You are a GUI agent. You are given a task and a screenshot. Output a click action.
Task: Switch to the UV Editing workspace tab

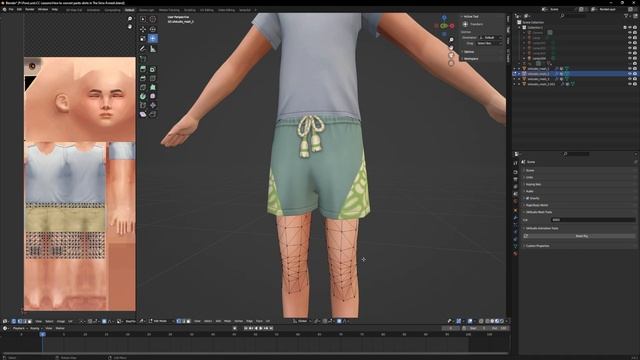click(x=207, y=10)
